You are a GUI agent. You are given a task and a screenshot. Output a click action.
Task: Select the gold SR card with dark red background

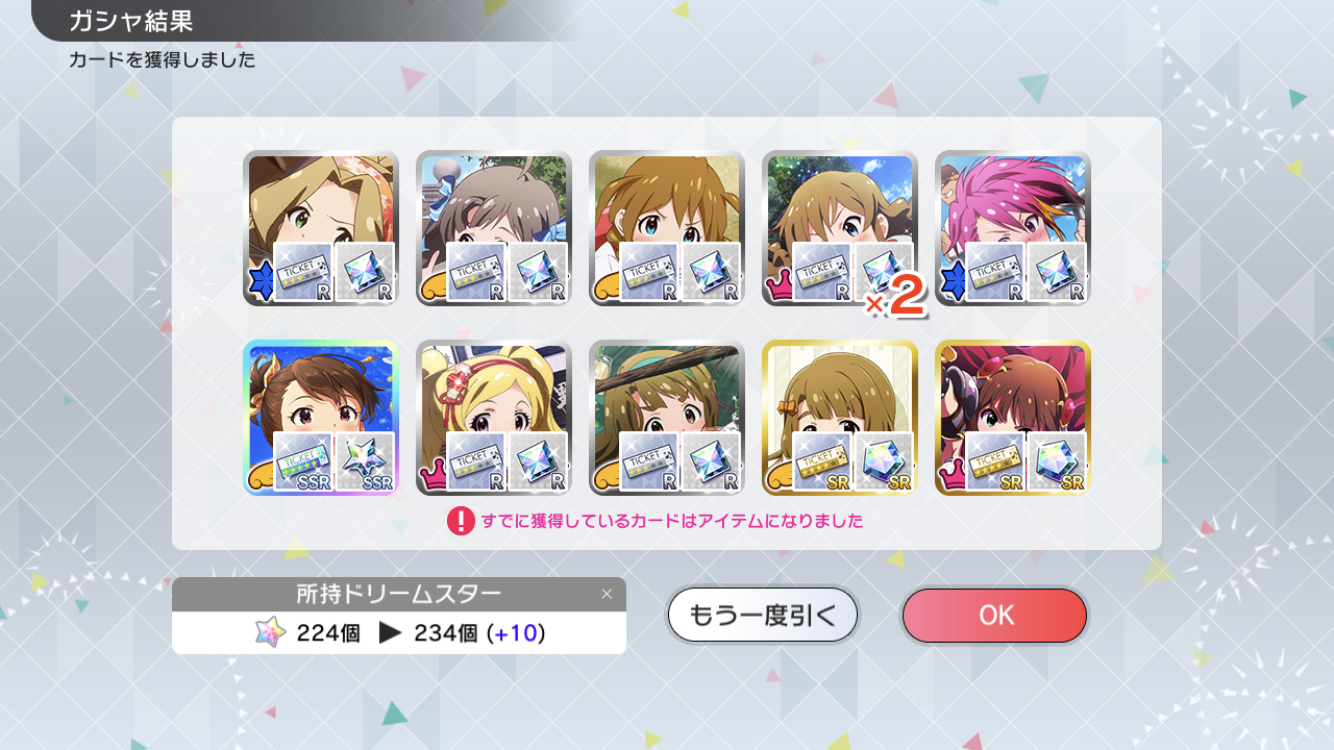(1013, 418)
